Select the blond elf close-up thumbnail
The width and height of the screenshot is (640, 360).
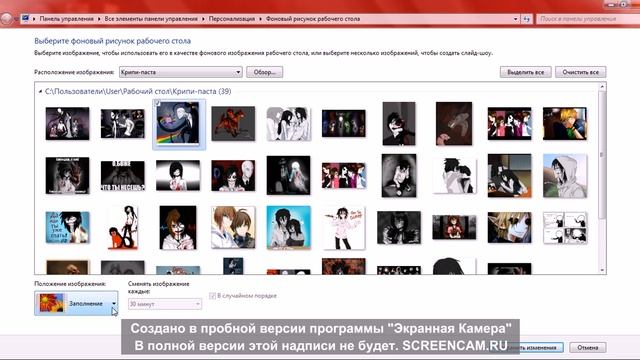click(x=509, y=227)
